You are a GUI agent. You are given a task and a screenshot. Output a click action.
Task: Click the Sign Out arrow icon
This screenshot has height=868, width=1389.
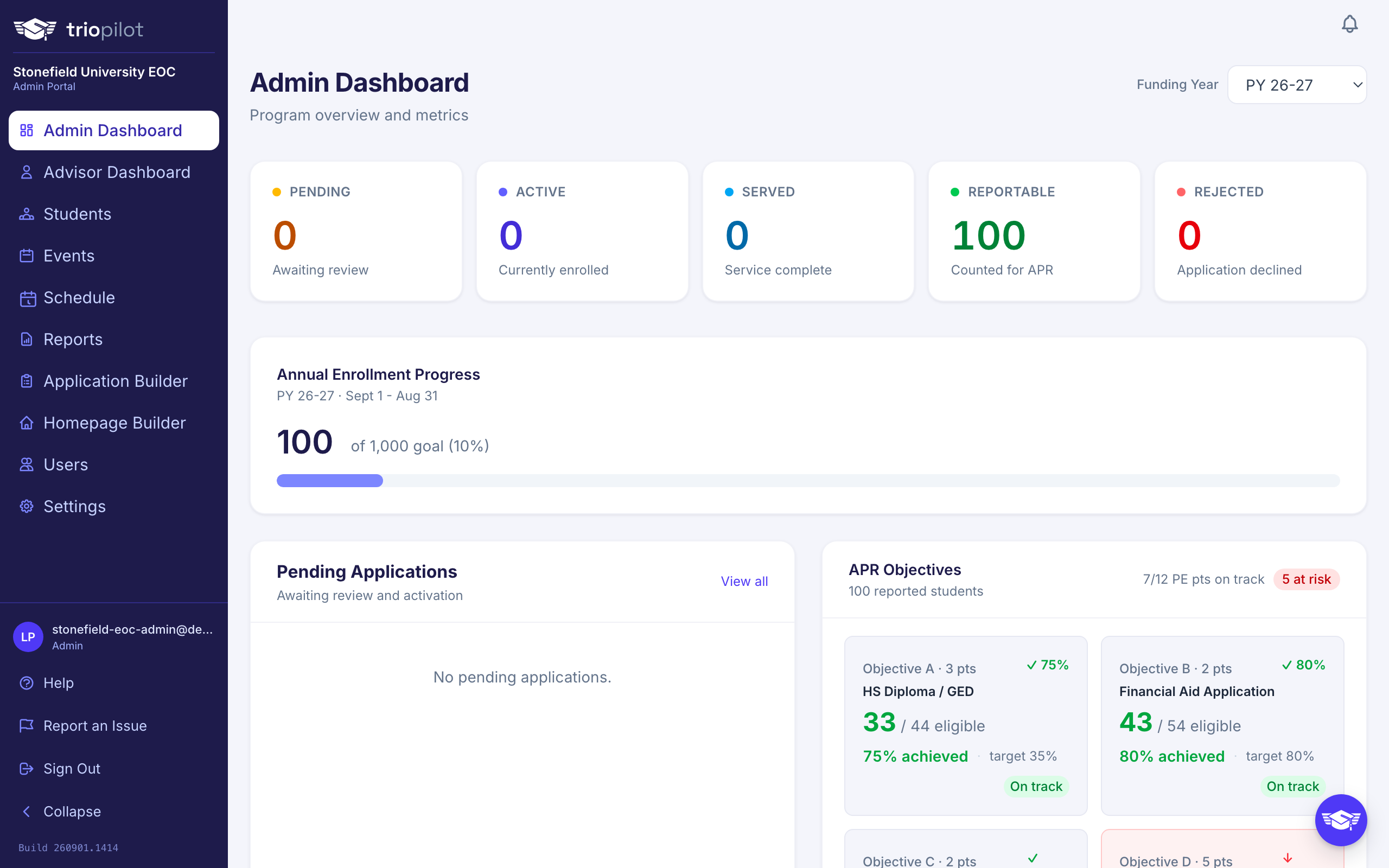pos(27,769)
